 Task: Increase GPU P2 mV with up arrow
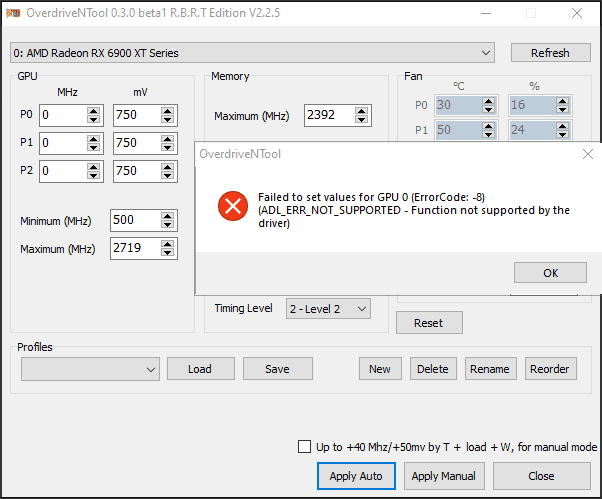tap(167, 167)
